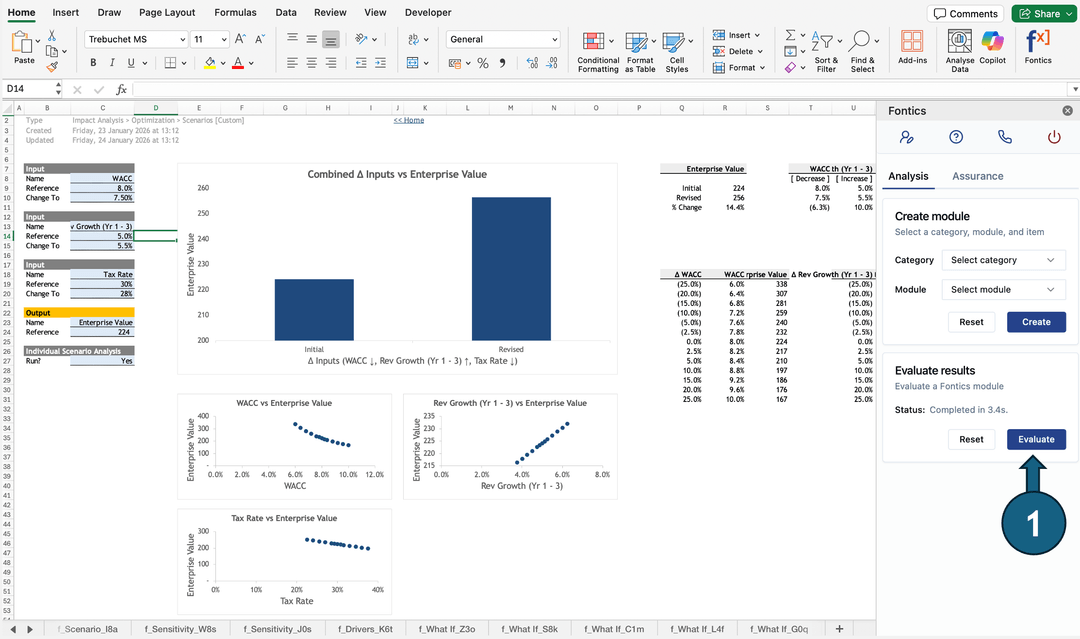Click the power icon in Fontics panel

point(1054,136)
